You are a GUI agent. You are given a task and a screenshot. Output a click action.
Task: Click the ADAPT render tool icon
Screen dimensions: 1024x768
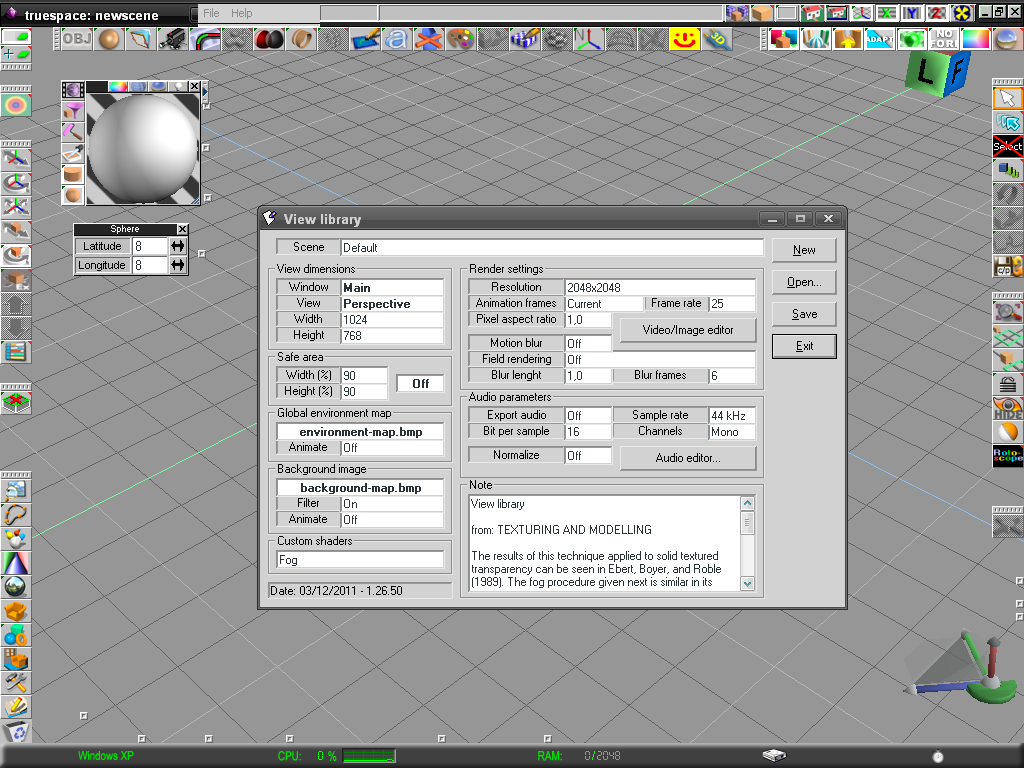click(880, 39)
